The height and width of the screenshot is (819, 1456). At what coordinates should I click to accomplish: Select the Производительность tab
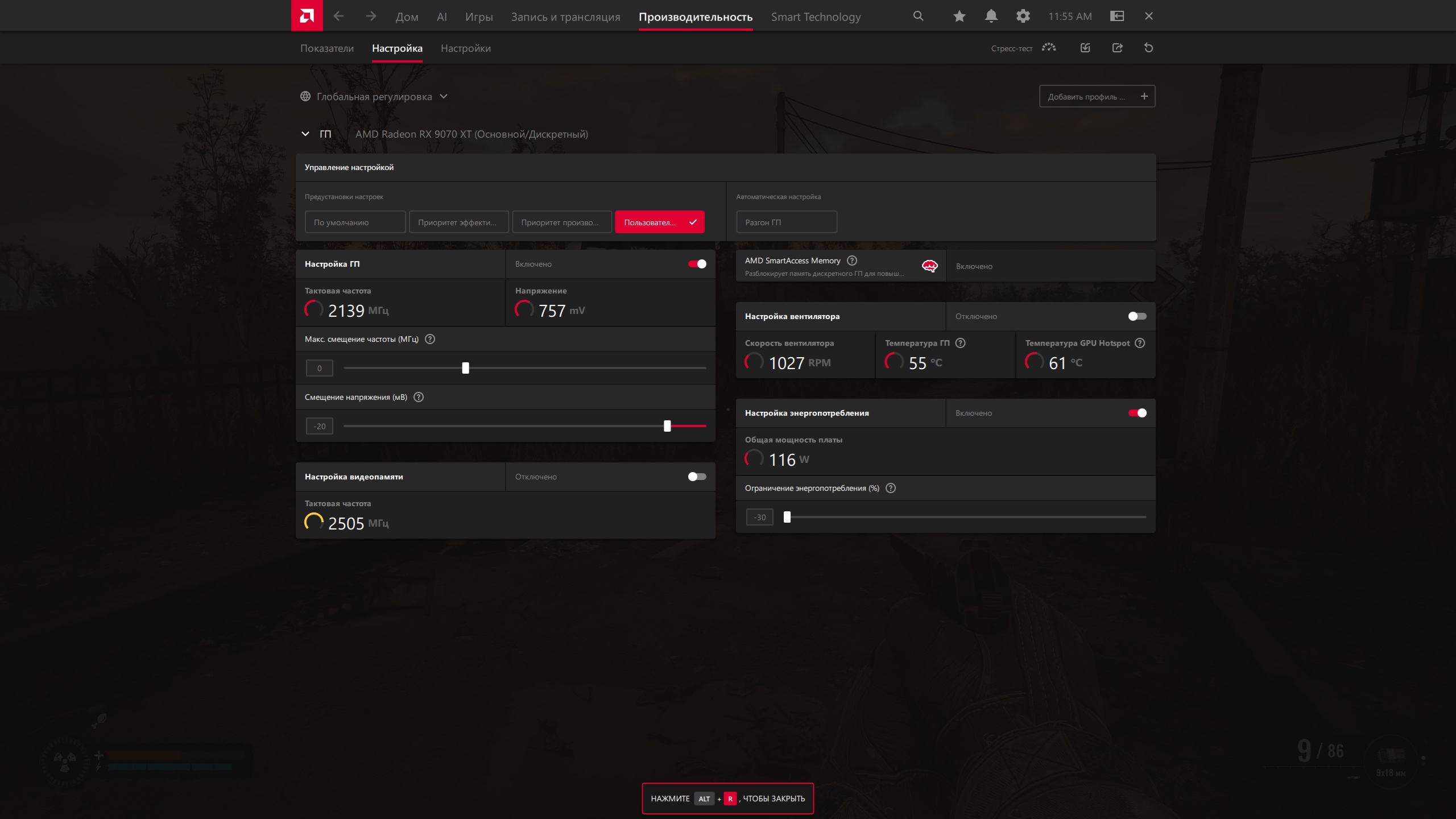coord(696,17)
